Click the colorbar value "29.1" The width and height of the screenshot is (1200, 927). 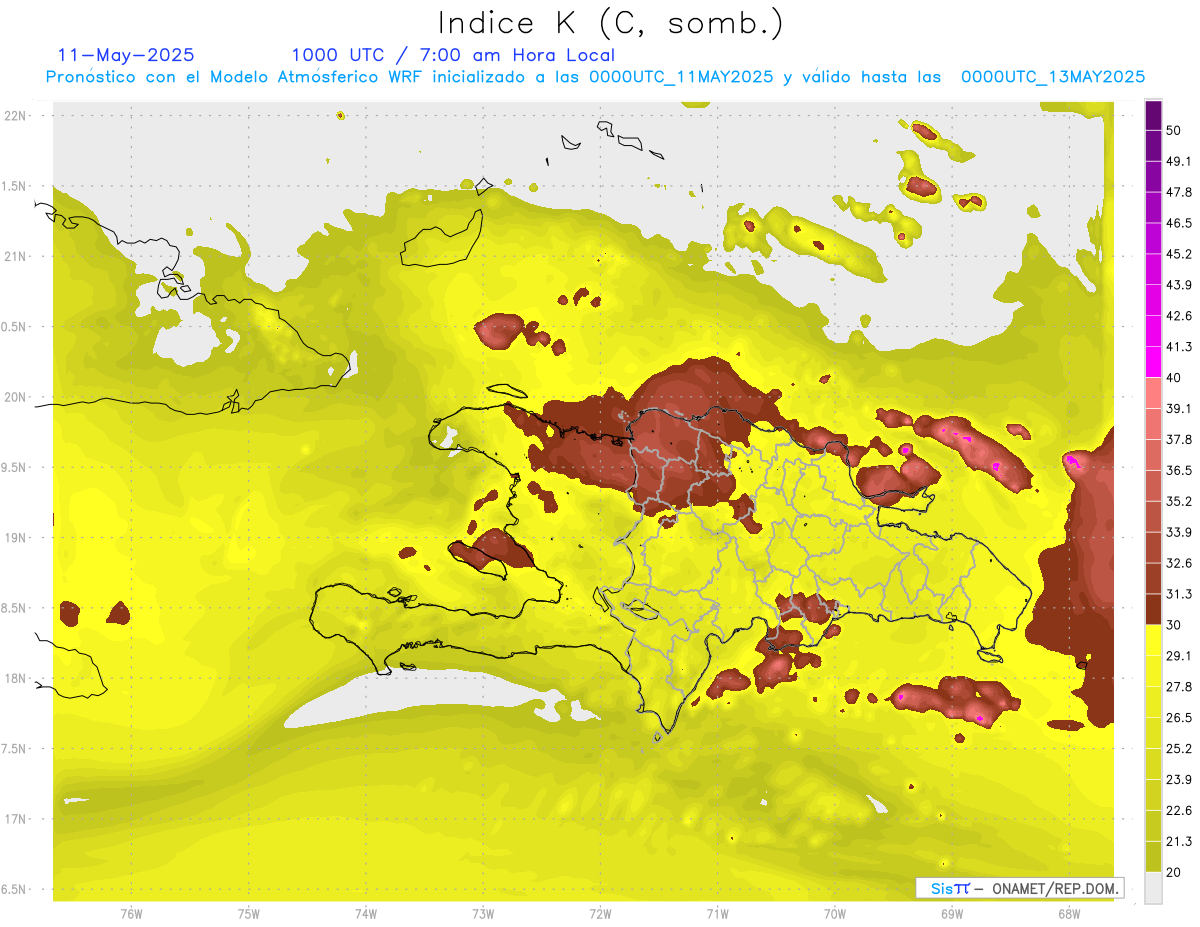click(x=1179, y=656)
